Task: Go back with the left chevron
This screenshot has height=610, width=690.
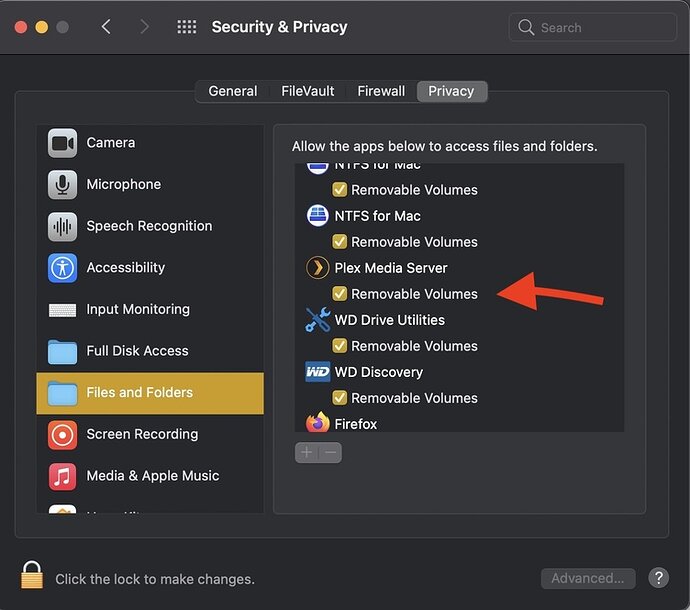Action: coord(106,27)
